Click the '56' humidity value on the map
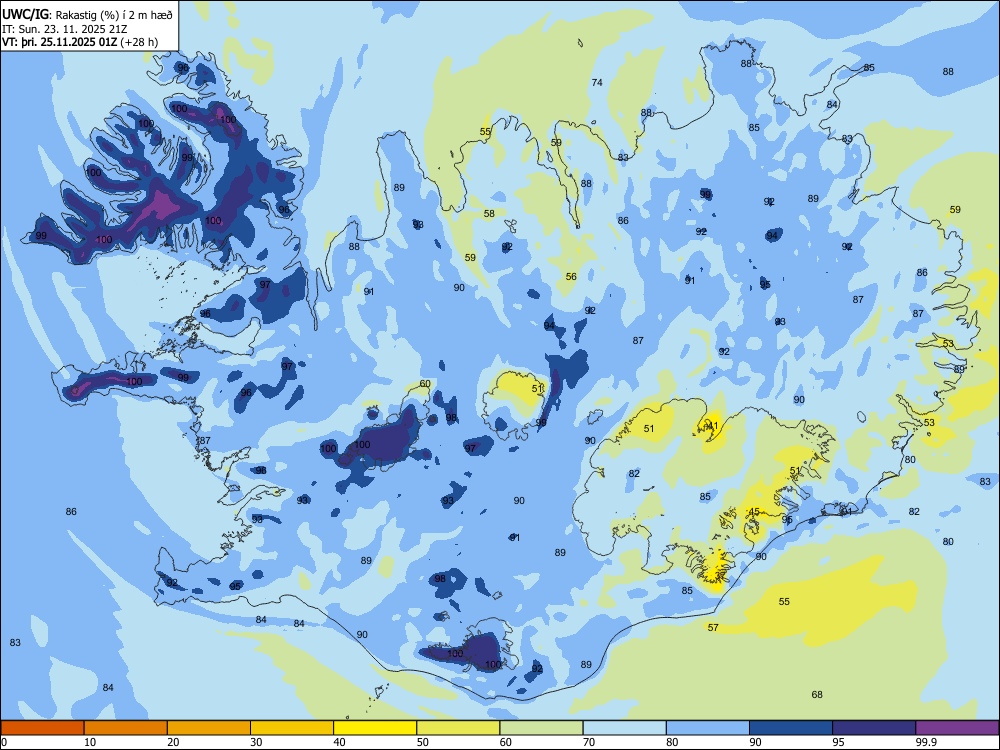Viewport: 1000px width, 750px height. coord(571,277)
